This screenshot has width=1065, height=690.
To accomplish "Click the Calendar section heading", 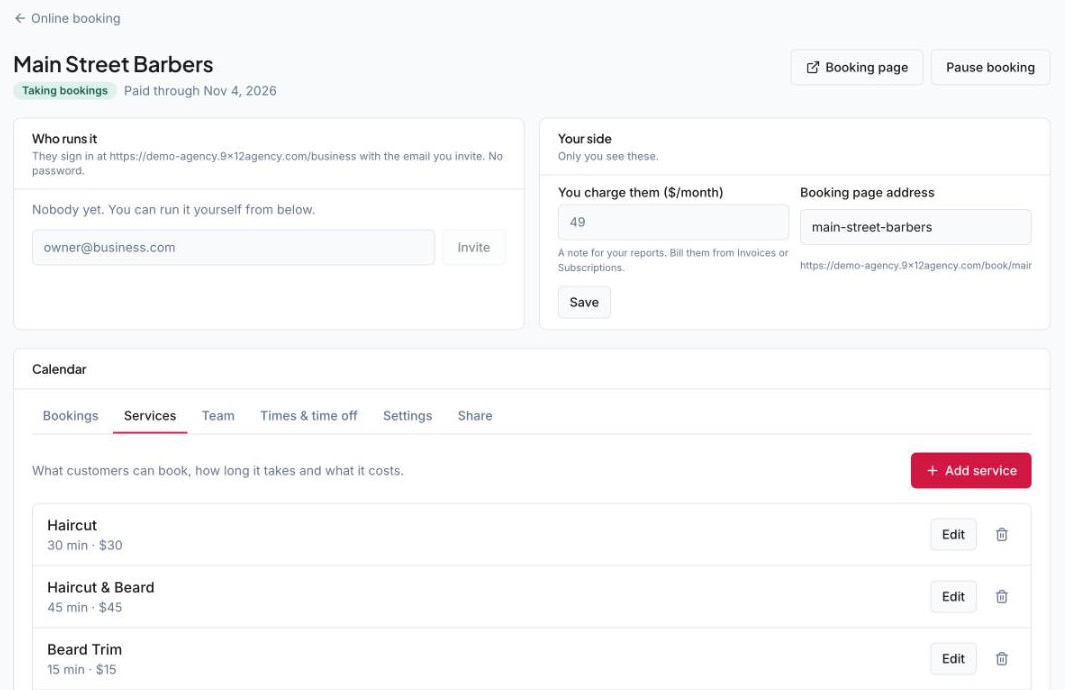I will 59,369.
